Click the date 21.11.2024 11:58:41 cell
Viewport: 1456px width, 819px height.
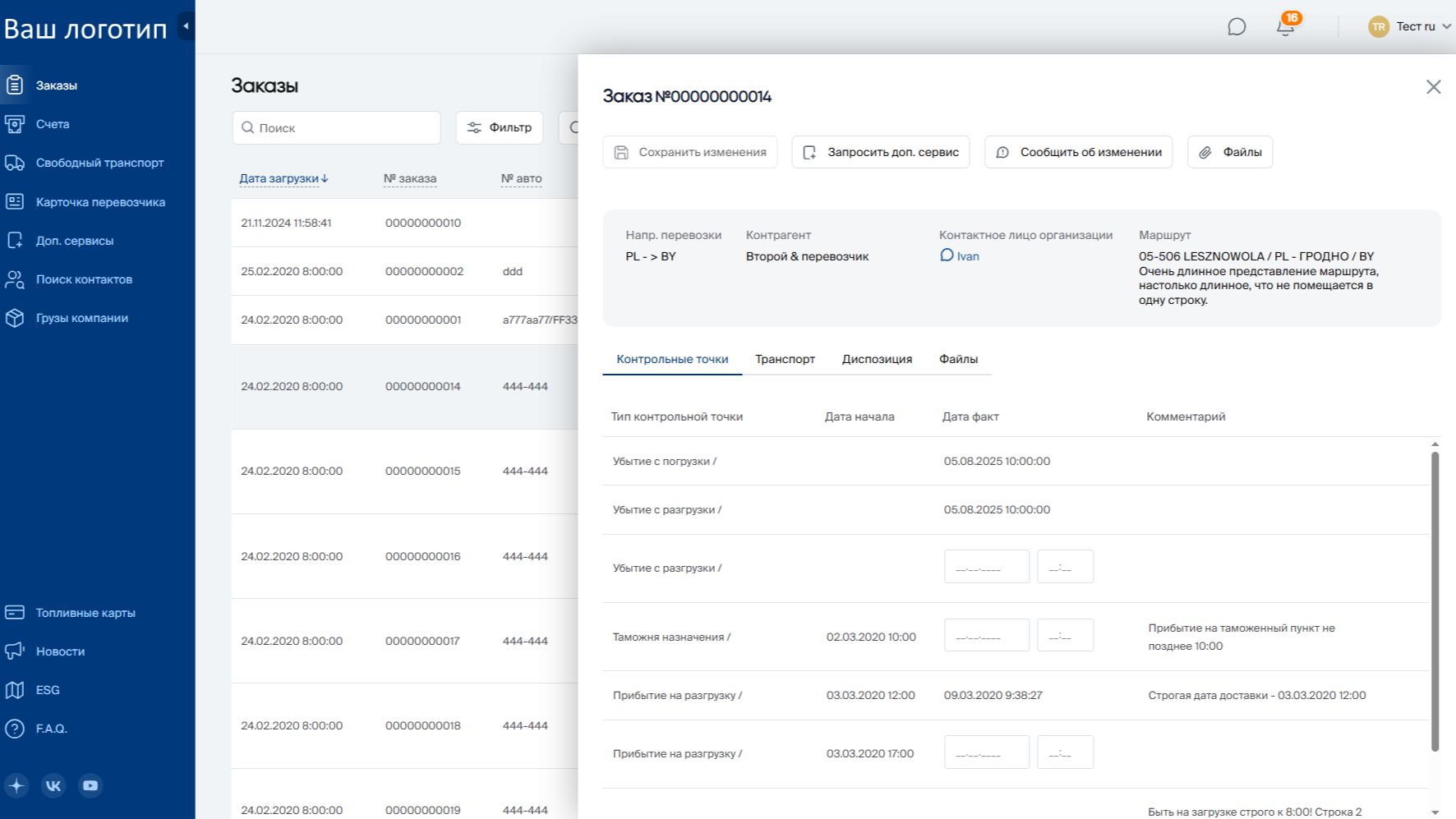[x=286, y=223]
